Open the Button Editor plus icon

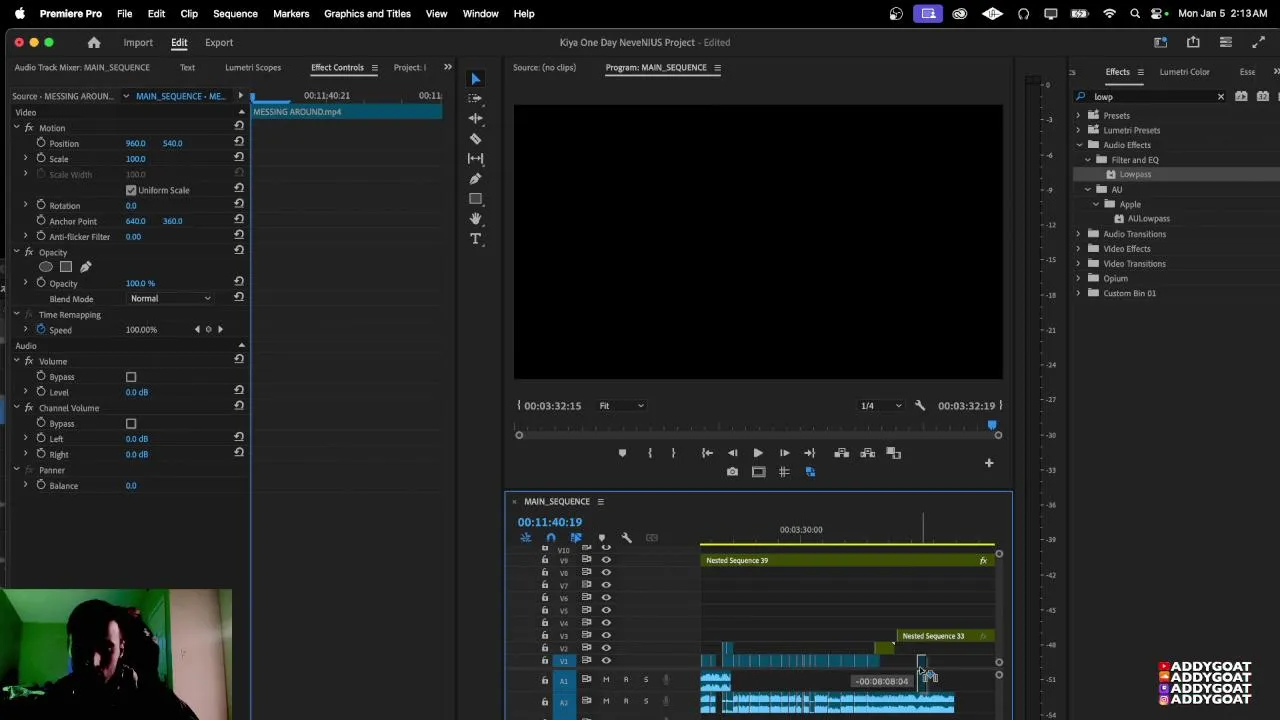[x=989, y=463]
